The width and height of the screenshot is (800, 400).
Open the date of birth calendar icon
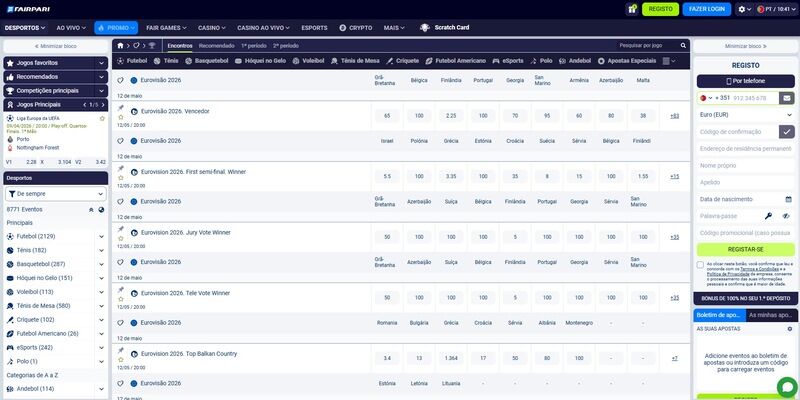[788, 199]
